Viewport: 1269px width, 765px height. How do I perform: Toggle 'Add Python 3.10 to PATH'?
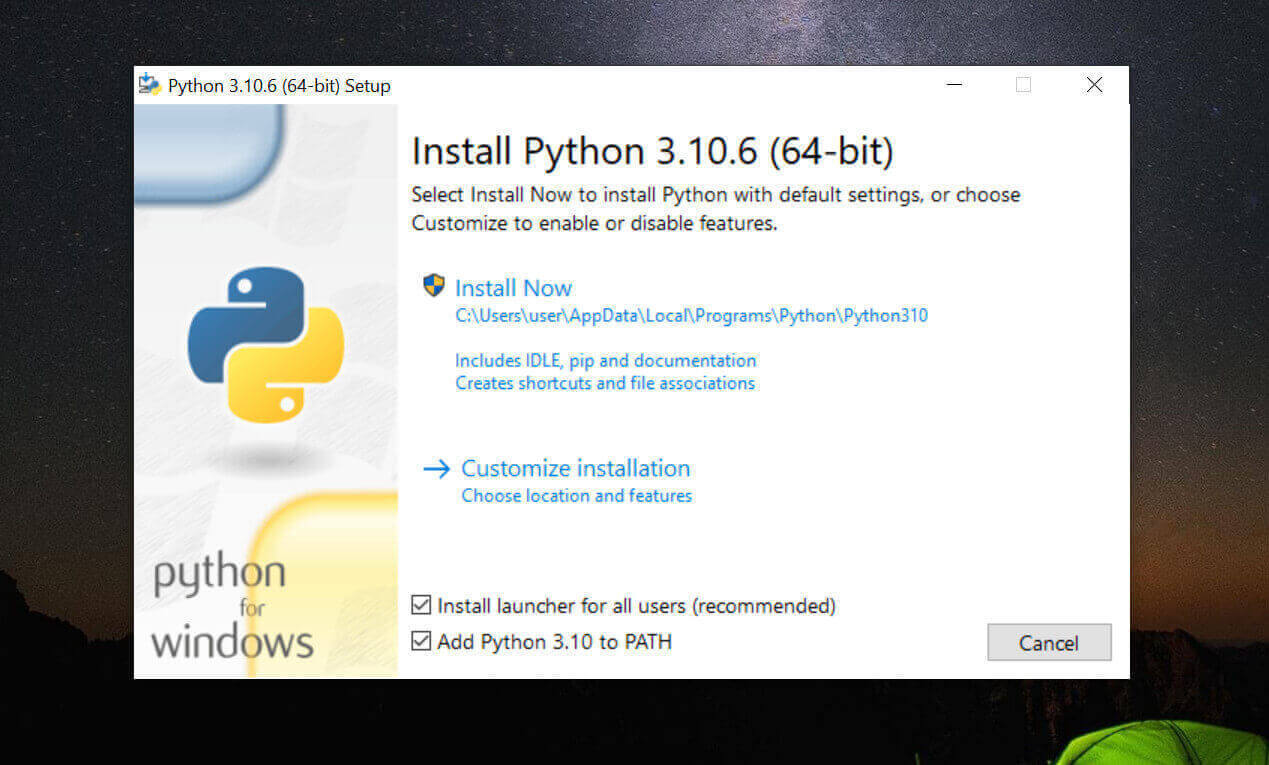coord(421,641)
